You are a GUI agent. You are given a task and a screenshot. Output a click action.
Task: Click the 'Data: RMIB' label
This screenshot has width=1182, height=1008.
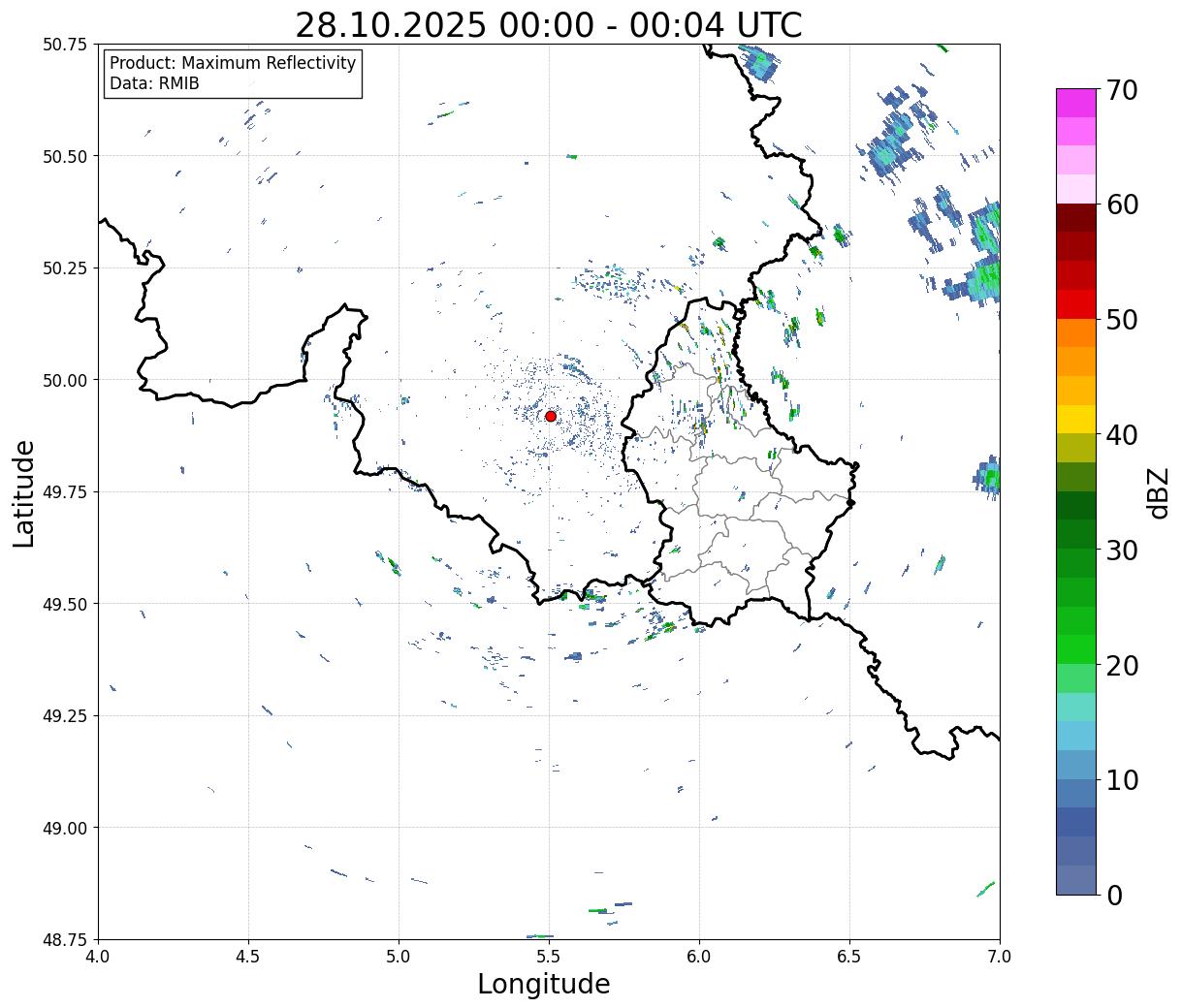(x=154, y=83)
